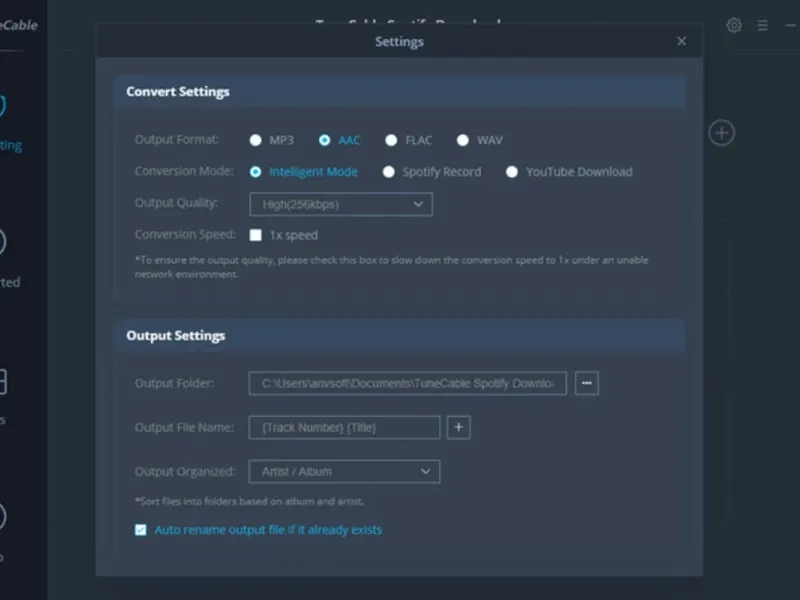The height and width of the screenshot is (600, 800).
Task: Add tag to output file name
Action: (x=459, y=428)
